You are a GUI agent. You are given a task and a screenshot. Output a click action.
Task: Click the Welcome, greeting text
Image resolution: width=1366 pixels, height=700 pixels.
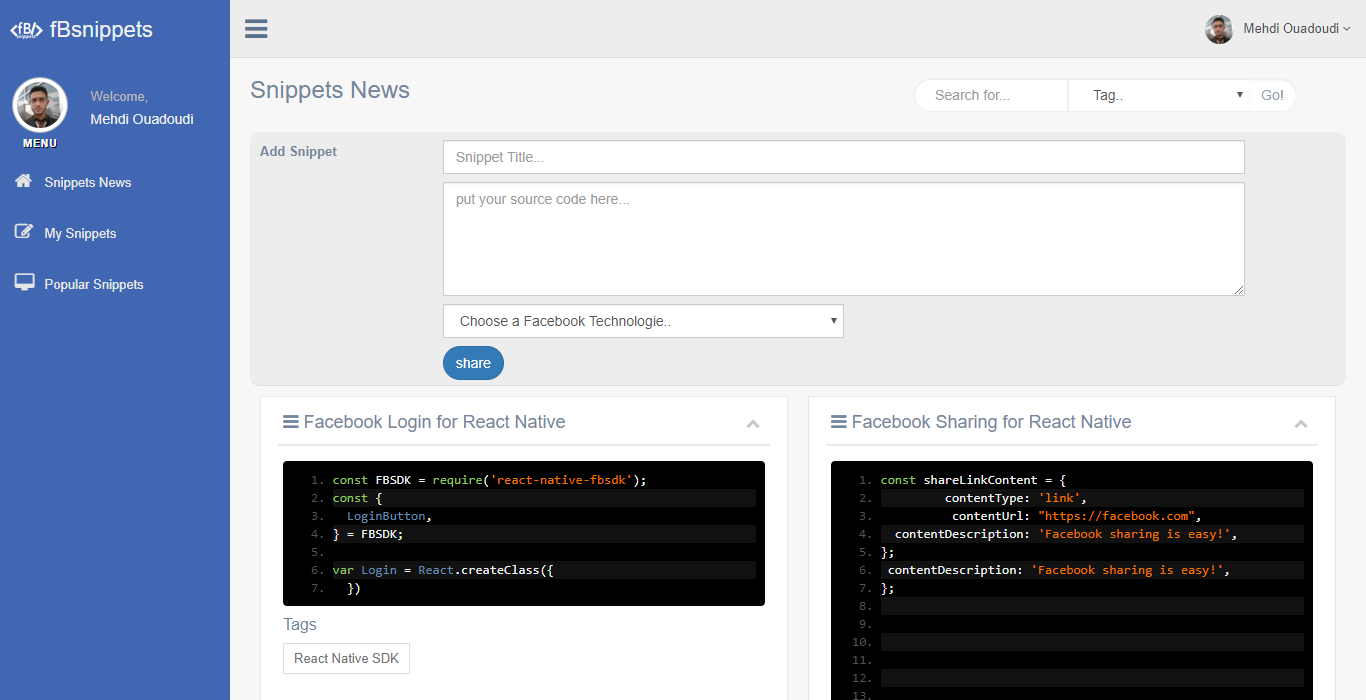(119, 97)
